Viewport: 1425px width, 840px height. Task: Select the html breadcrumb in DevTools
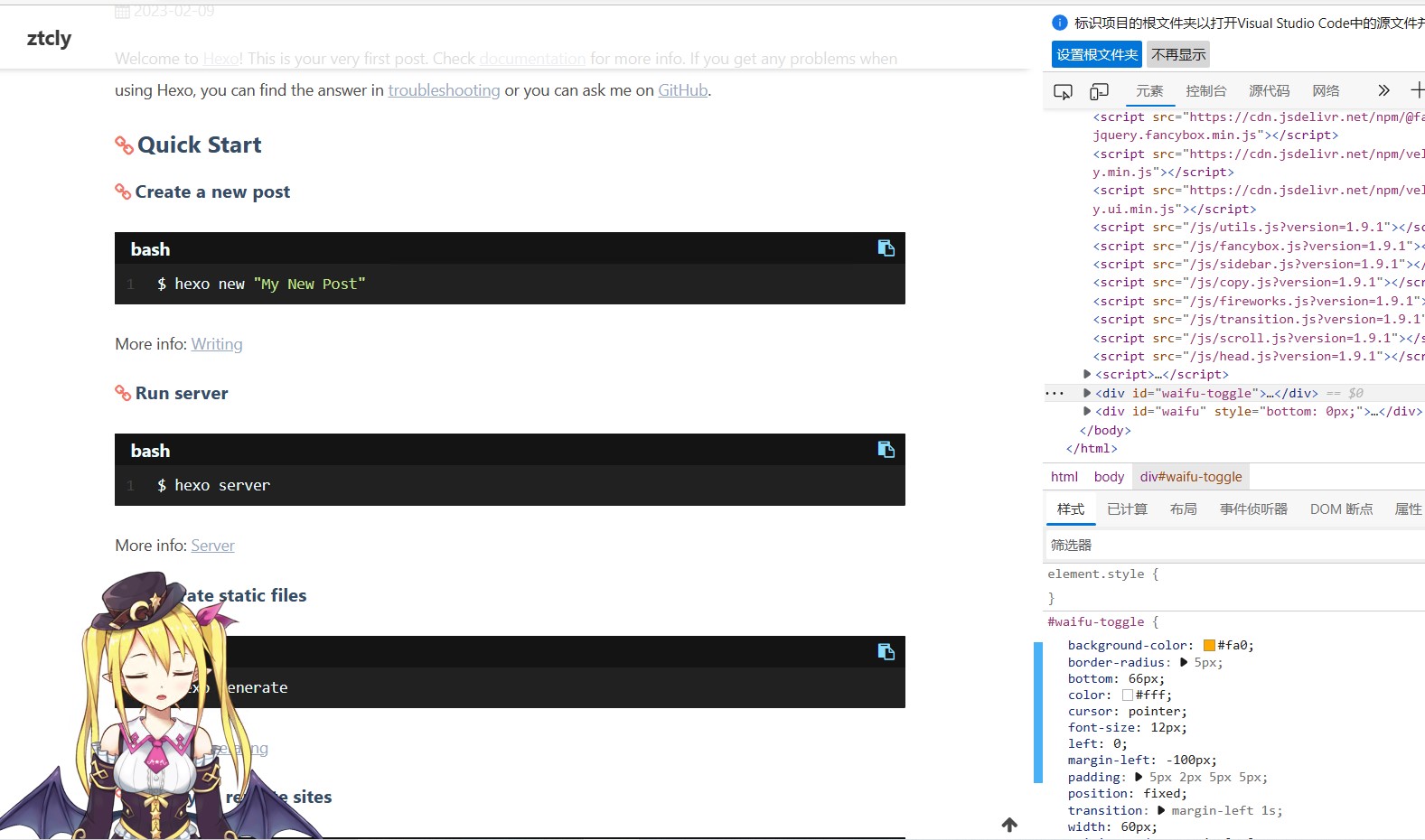coord(1064,477)
